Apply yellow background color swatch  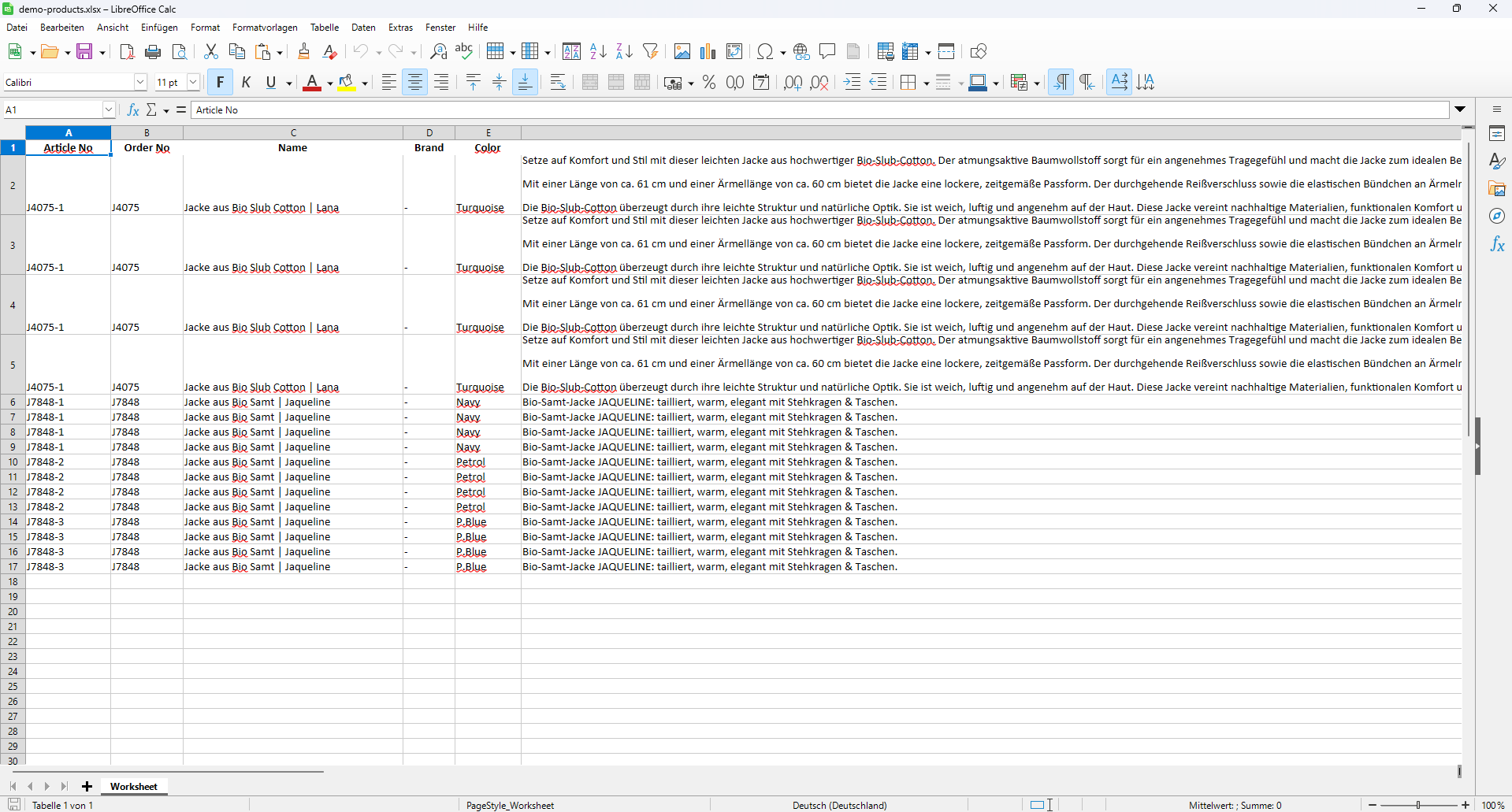coord(347,83)
